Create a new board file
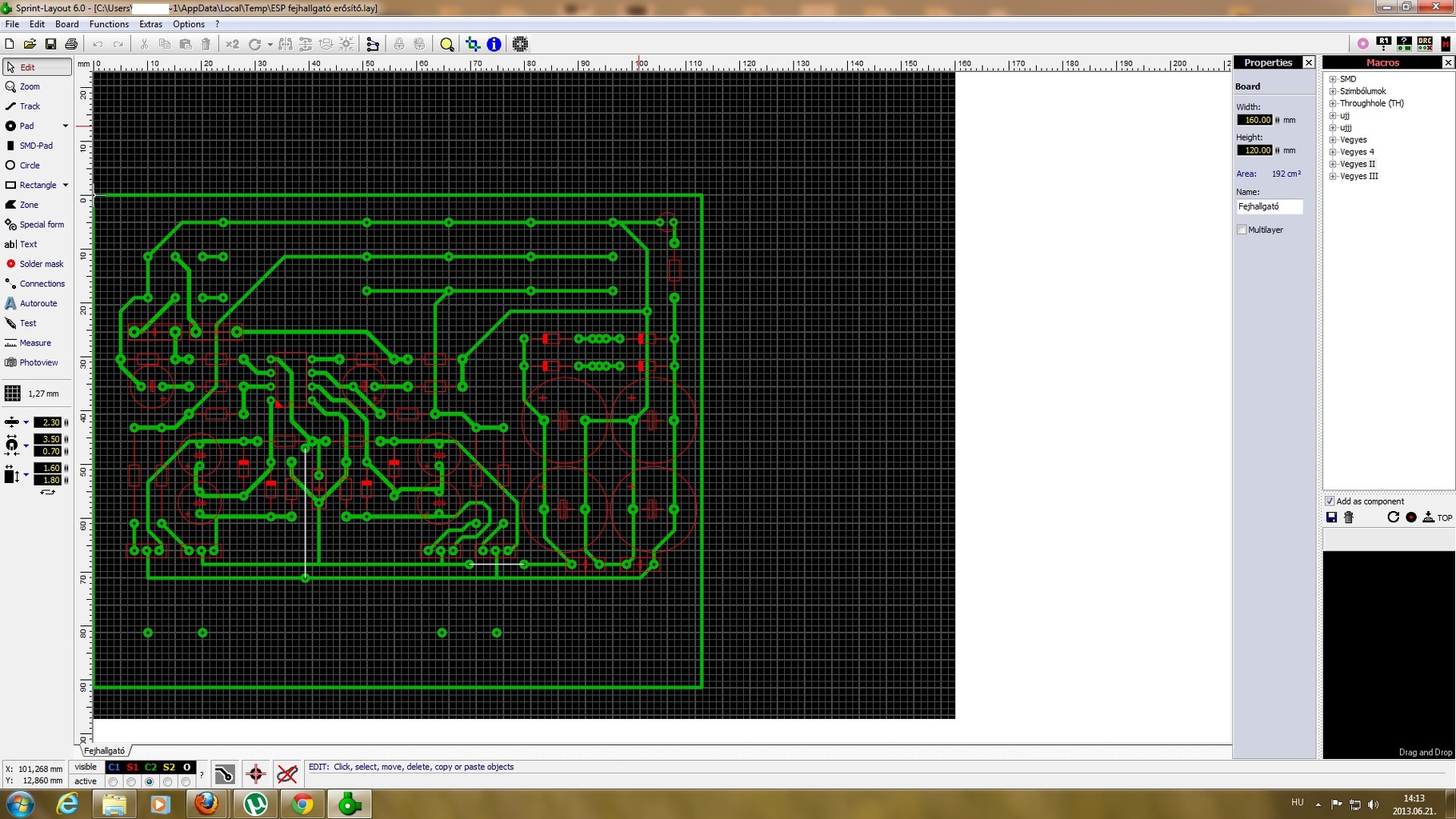1456x819 pixels. [x=10, y=44]
